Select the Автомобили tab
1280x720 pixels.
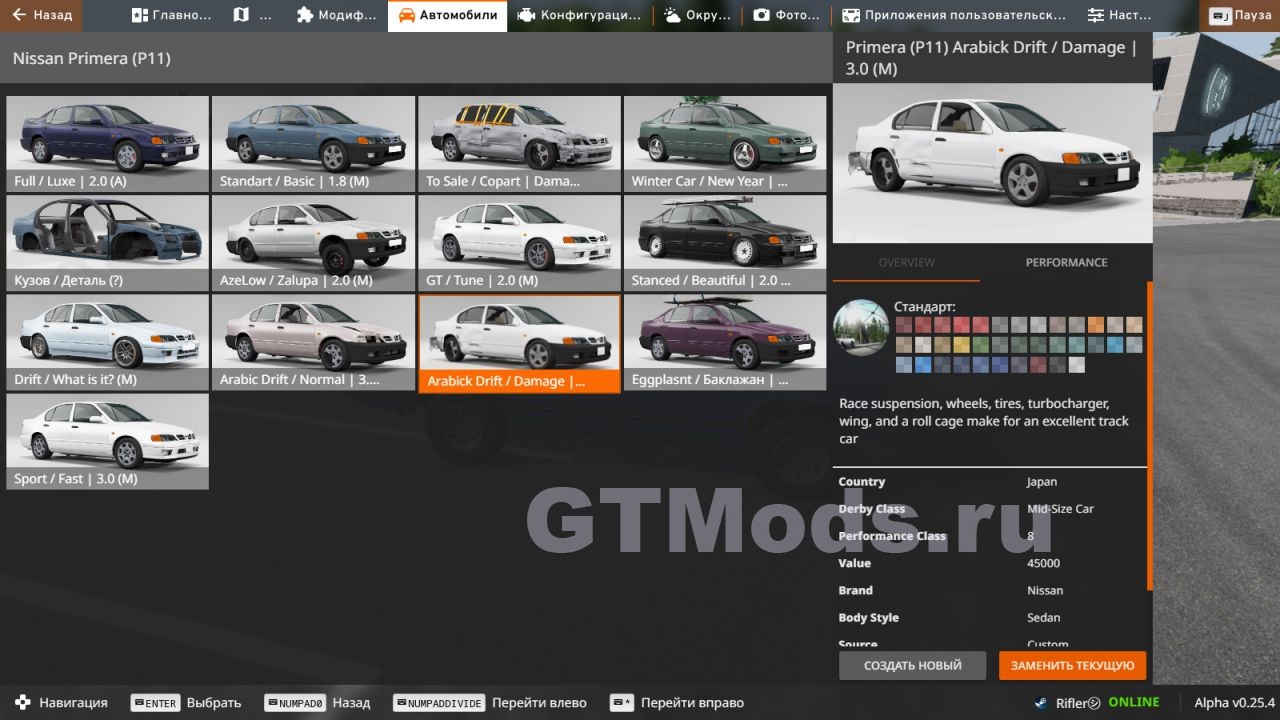(447, 15)
